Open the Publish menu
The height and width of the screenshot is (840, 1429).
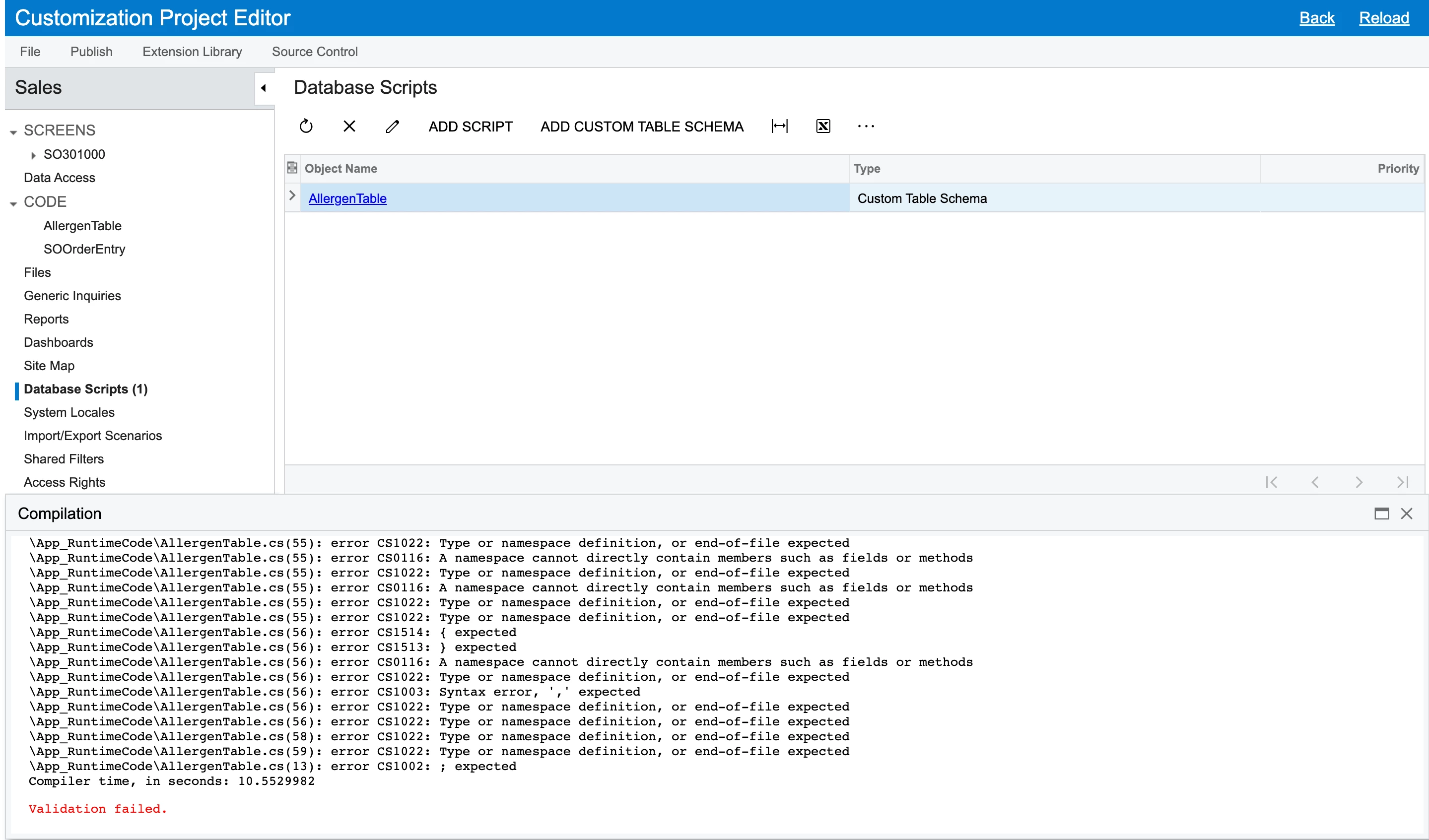pyautogui.click(x=91, y=52)
